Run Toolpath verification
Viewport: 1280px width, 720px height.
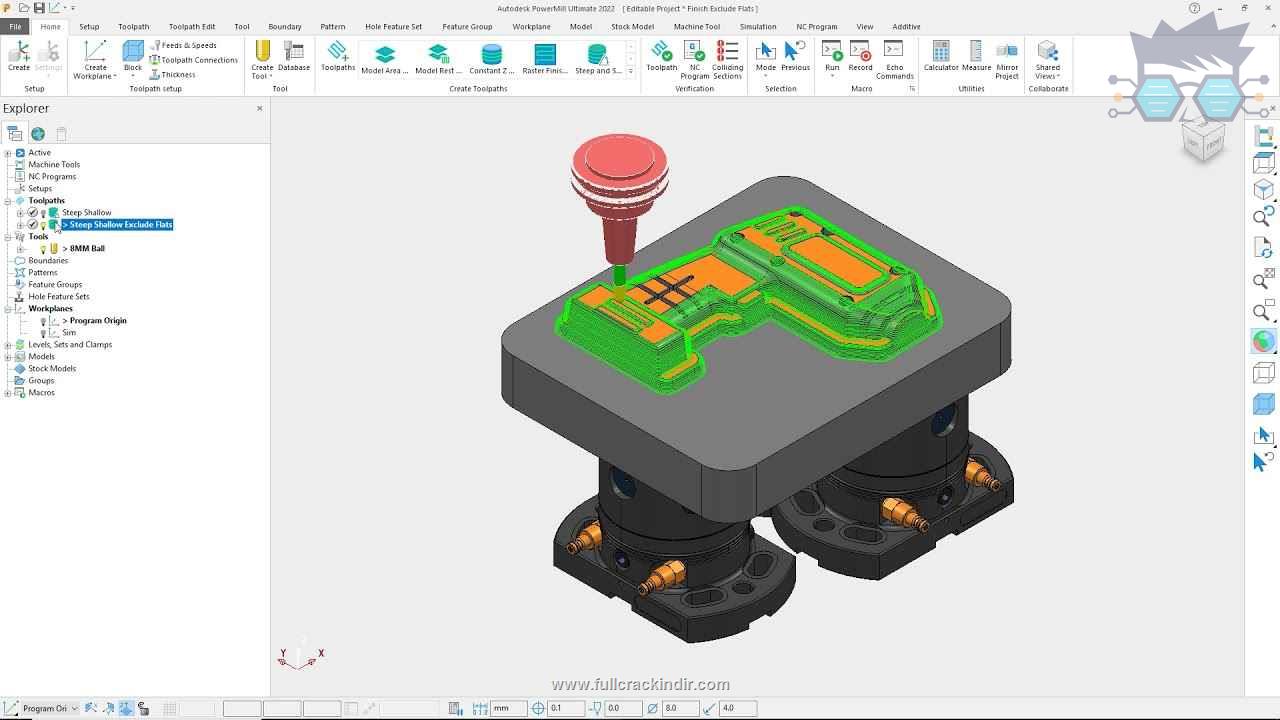(661, 56)
